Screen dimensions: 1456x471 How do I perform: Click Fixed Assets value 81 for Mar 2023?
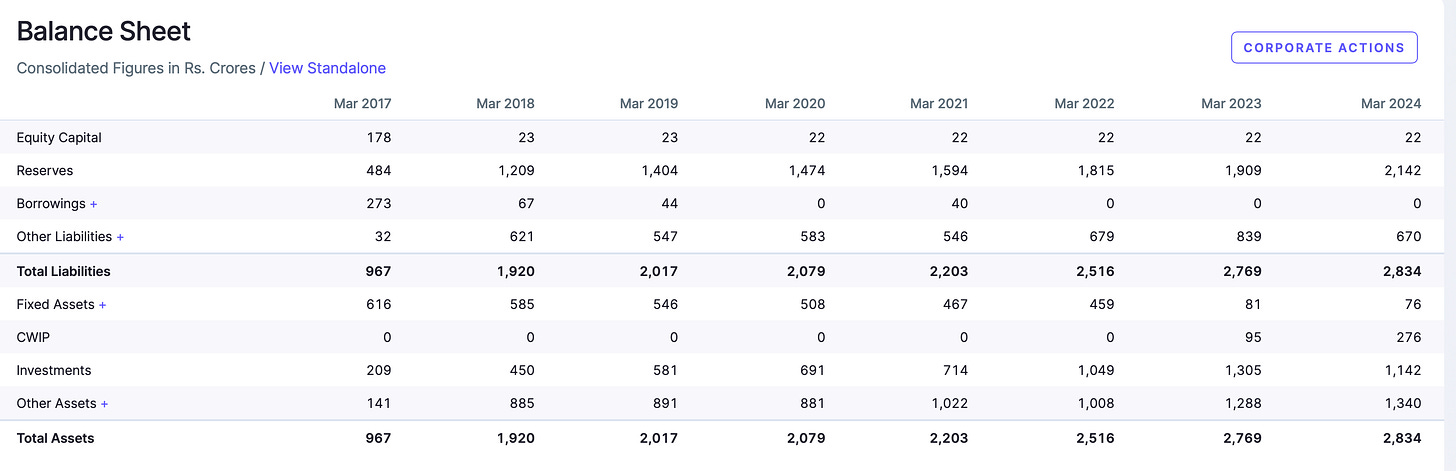pyautogui.click(x=1254, y=304)
